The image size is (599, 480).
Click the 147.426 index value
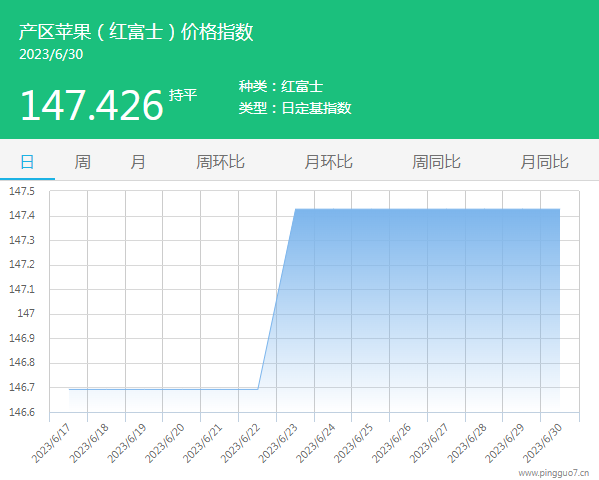92,105
